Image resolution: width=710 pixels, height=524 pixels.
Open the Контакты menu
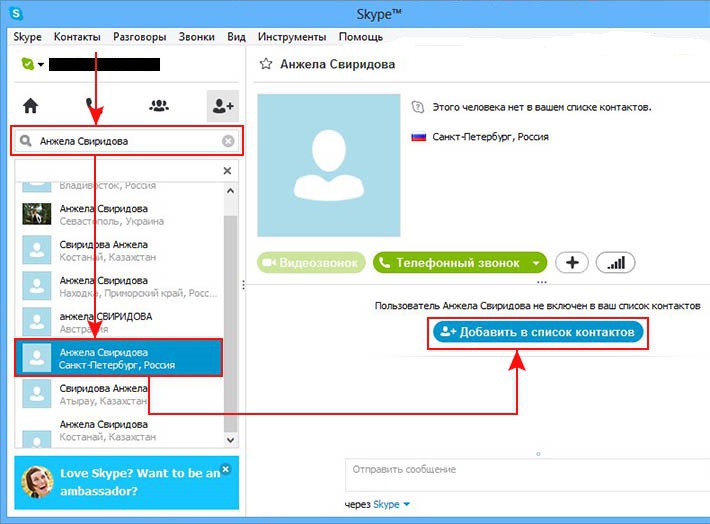(x=77, y=37)
